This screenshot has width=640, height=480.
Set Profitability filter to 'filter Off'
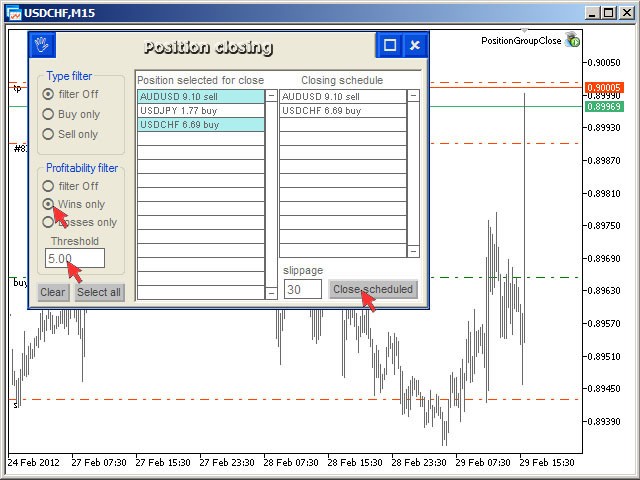tap(48, 186)
